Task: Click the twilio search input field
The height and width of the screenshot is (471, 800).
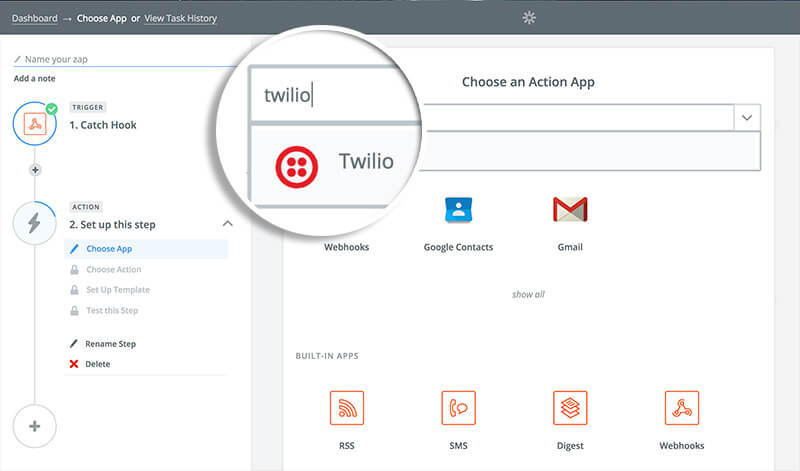Action: click(334, 95)
